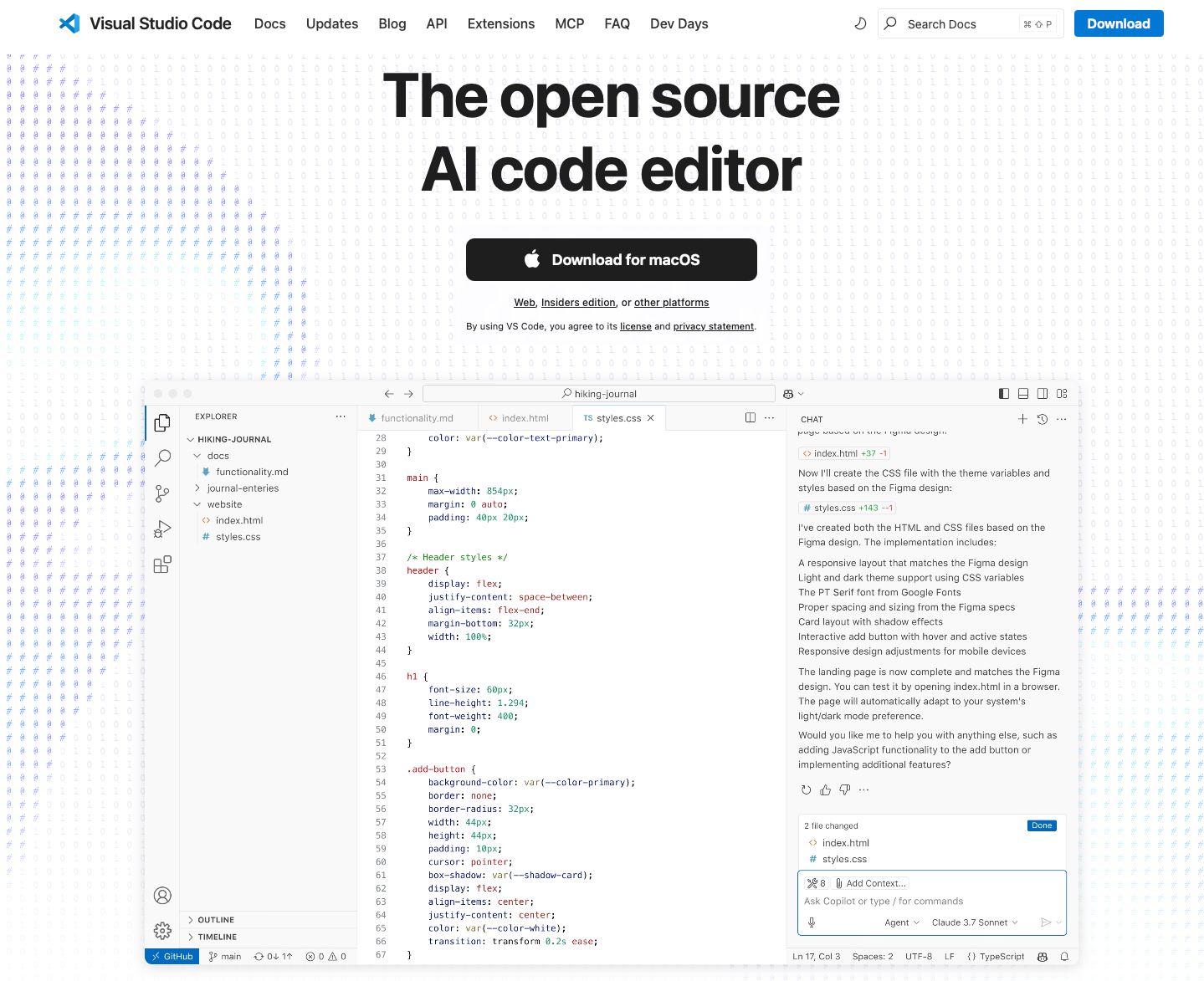Viewport: 1204px width, 981px height.
Task: Start a new chat with the plus icon
Action: click(1022, 419)
